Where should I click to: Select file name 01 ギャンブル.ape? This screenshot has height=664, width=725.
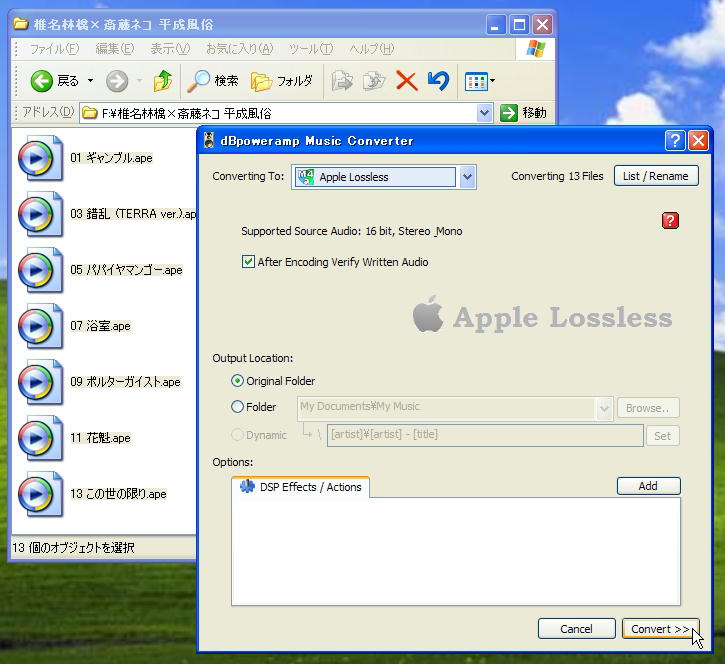tap(111, 158)
